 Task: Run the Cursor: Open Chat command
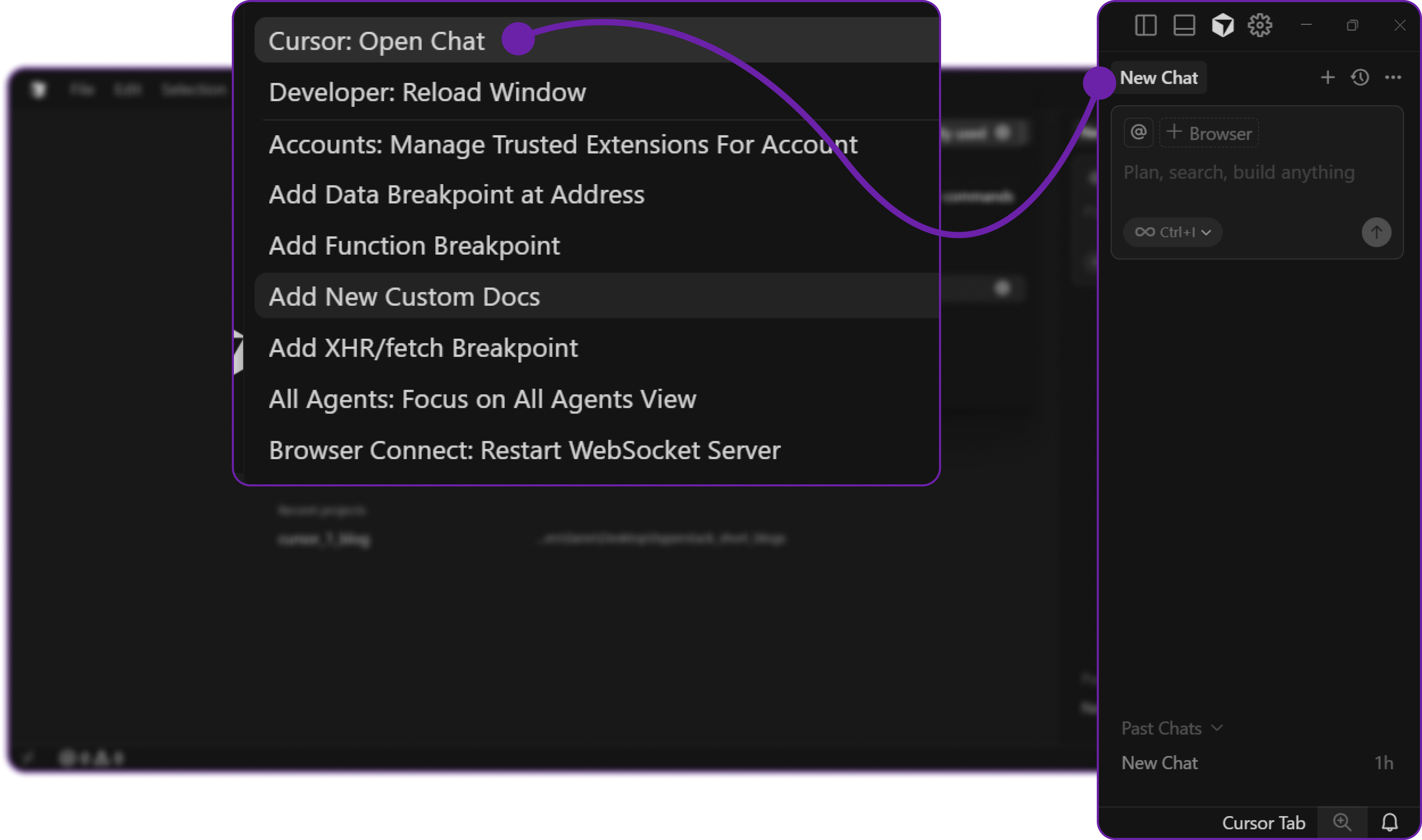377,40
